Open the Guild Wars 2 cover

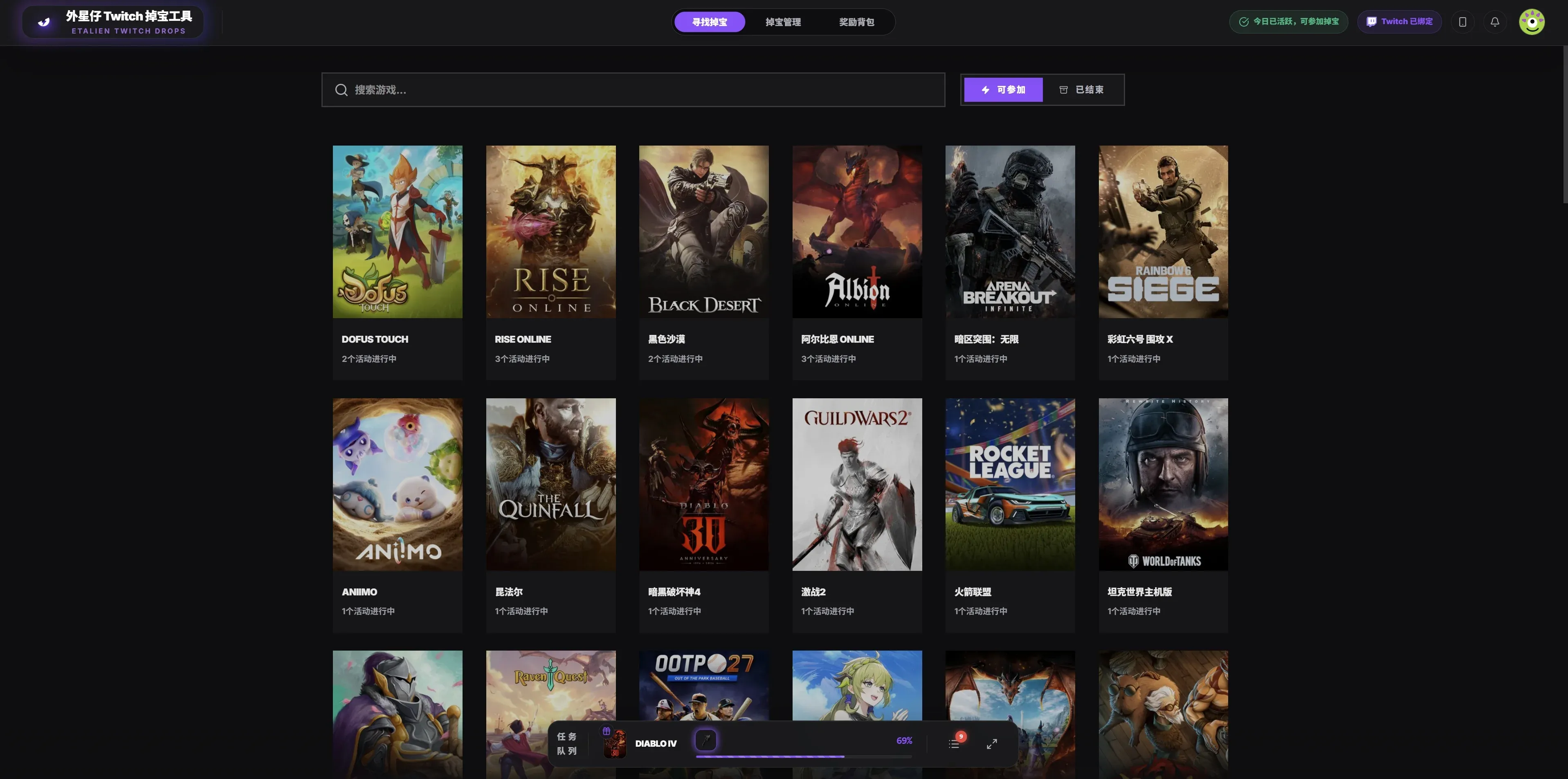(x=857, y=485)
